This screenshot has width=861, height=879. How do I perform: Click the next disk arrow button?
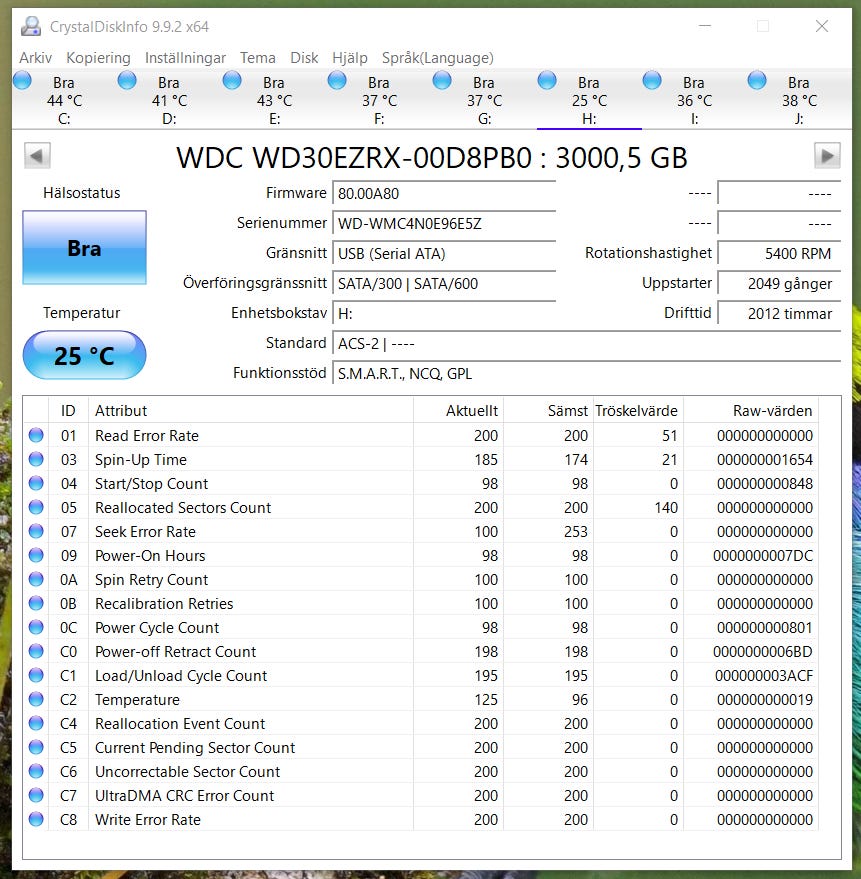click(827, 156)
